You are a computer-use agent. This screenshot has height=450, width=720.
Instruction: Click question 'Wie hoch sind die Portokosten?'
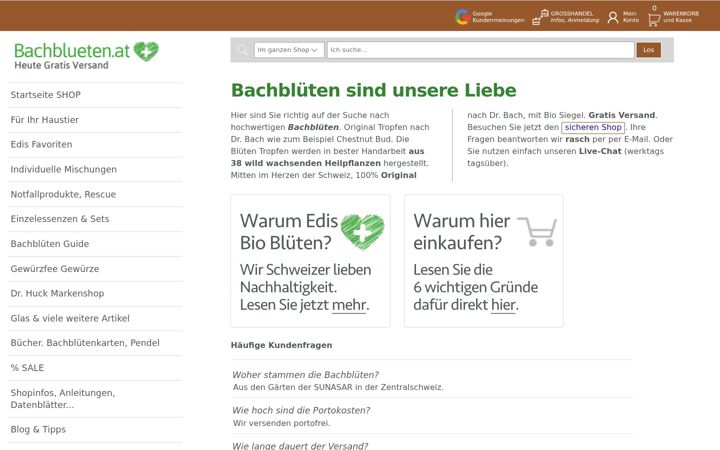(x=301, y=411)
